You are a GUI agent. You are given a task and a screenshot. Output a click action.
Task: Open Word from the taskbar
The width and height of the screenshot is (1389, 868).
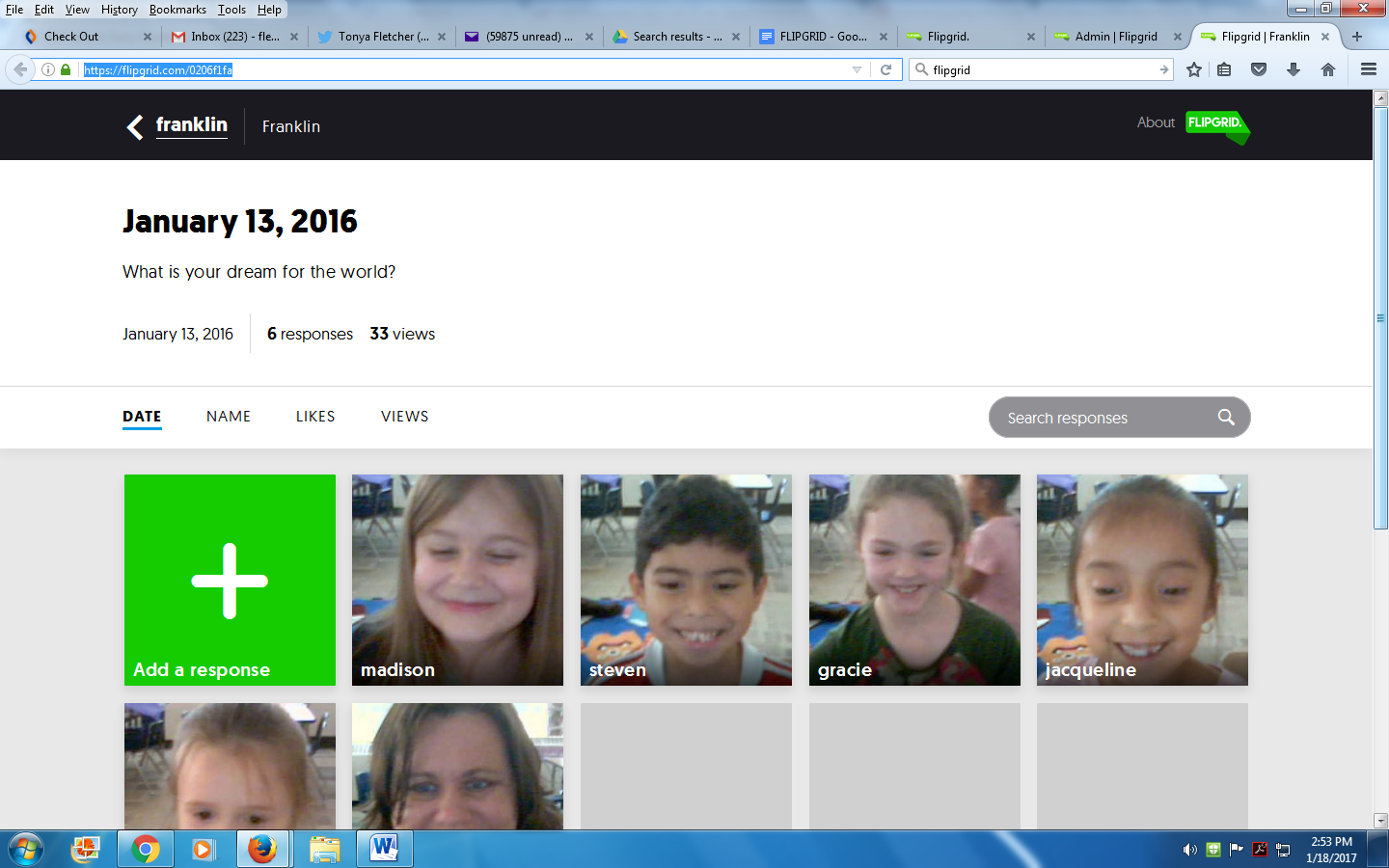tap(384, 850)
